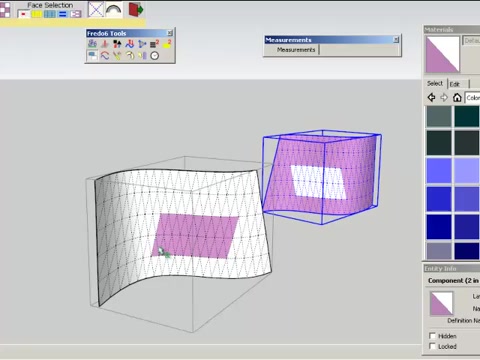Choose the yellow Face Selection mode
This screenshot has height=360, width=480.
[x=37, y=14]
